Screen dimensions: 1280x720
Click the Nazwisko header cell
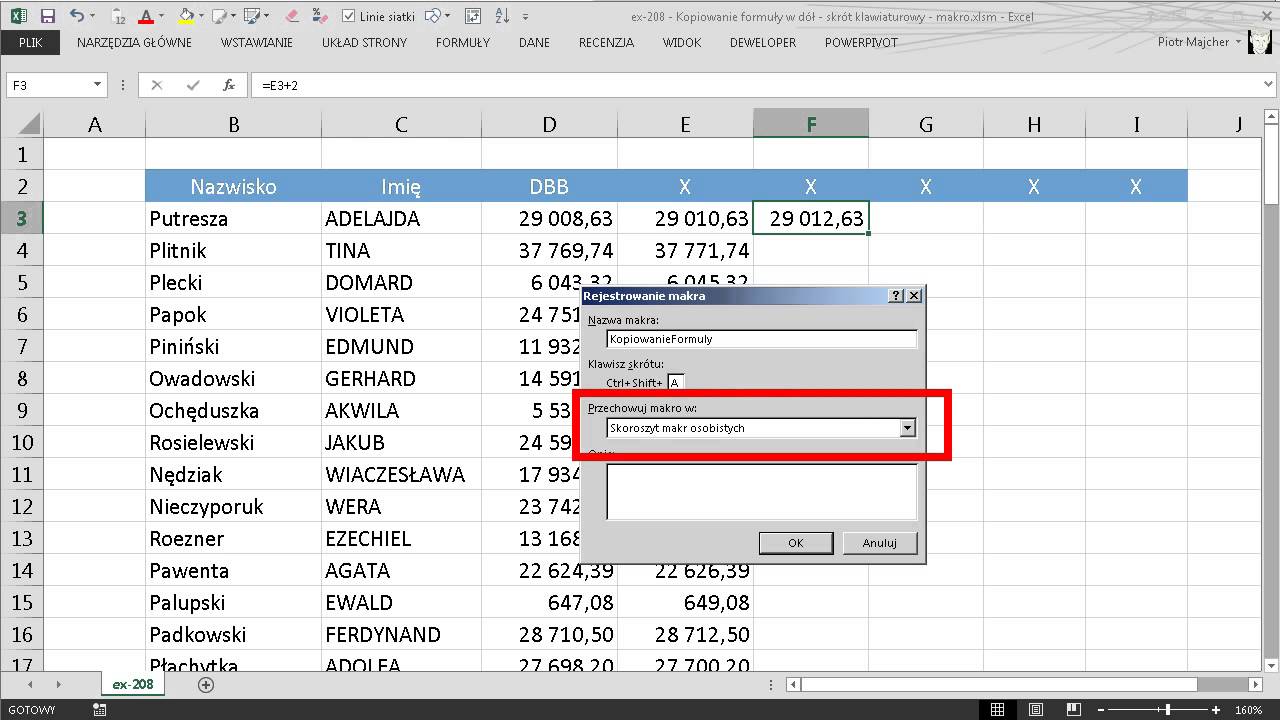233,186
